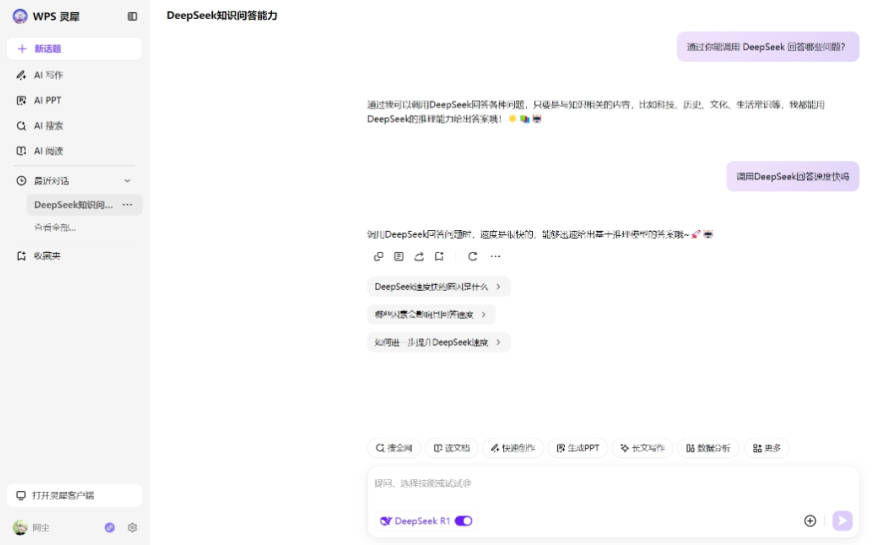Open 收藏夹 favorites in the sidebar
Image resolution: width=879 pixels, height=545 pixels.
(x=74, y=256)
